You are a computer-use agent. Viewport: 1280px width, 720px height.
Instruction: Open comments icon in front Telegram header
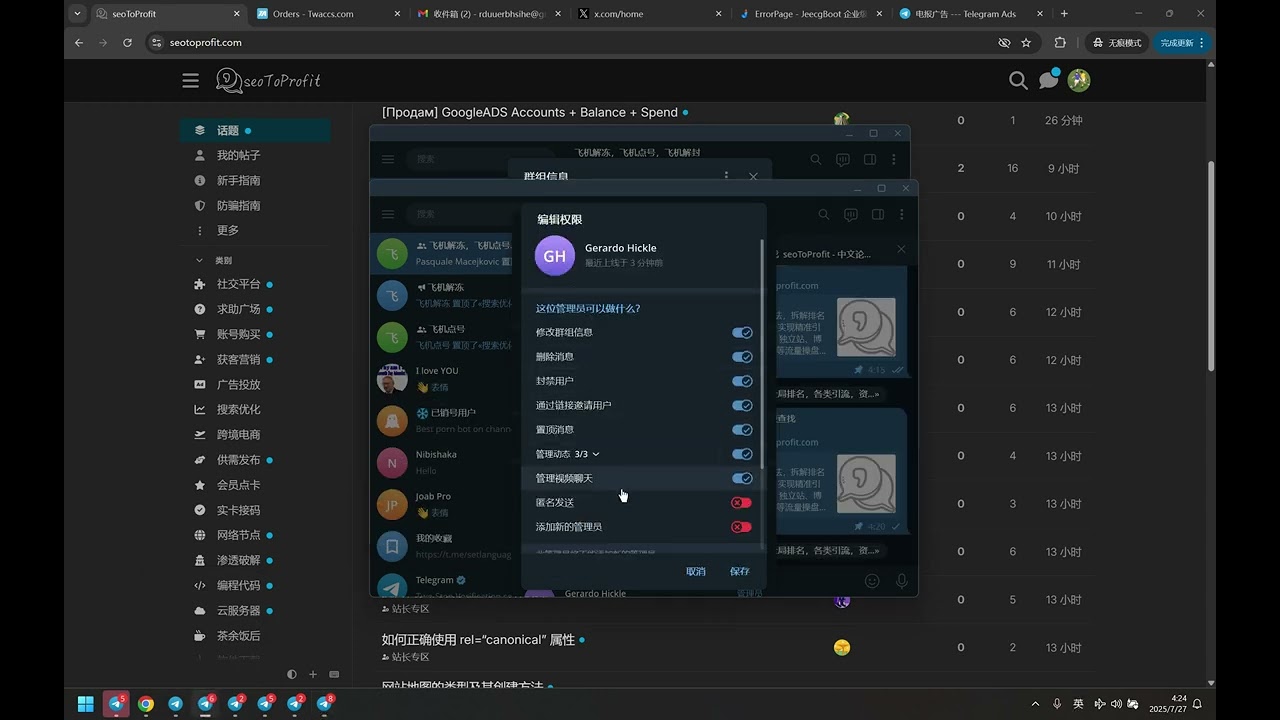pos(851,214)
